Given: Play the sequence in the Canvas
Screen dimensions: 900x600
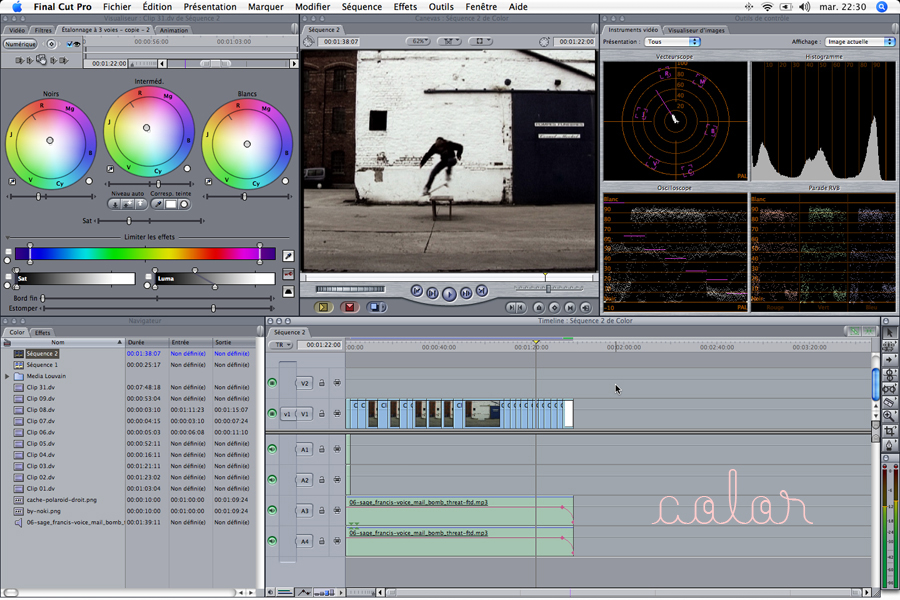Looking at the screenshot, I should coord(449,293).
